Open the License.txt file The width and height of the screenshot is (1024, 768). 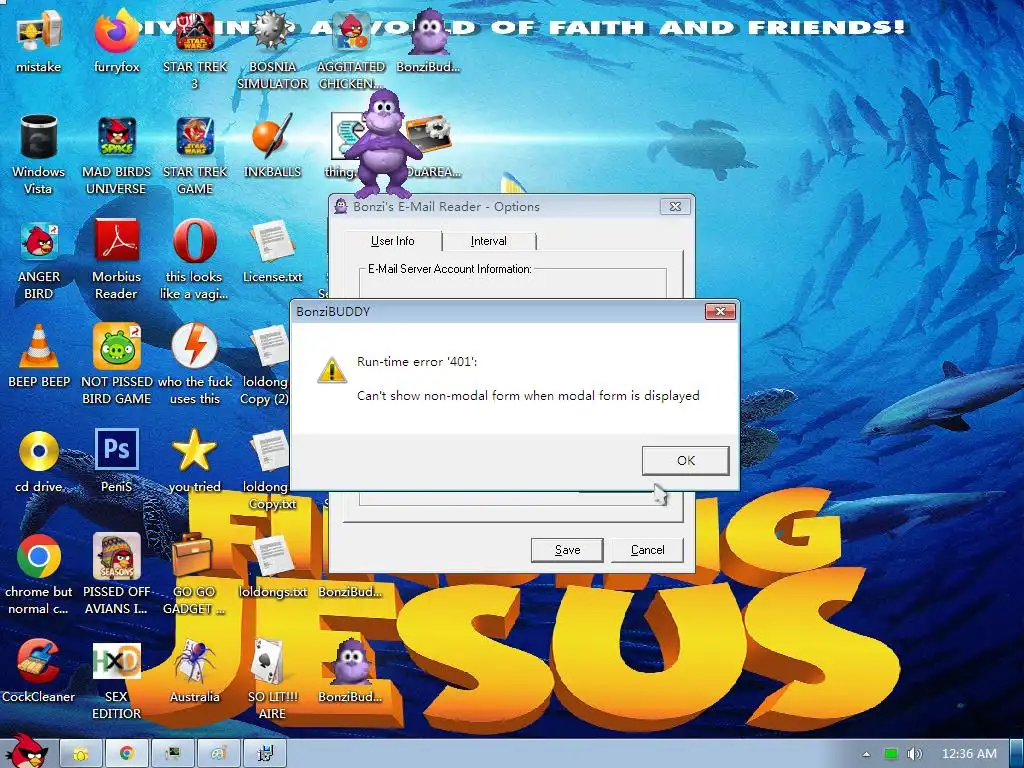click(272, 251)
